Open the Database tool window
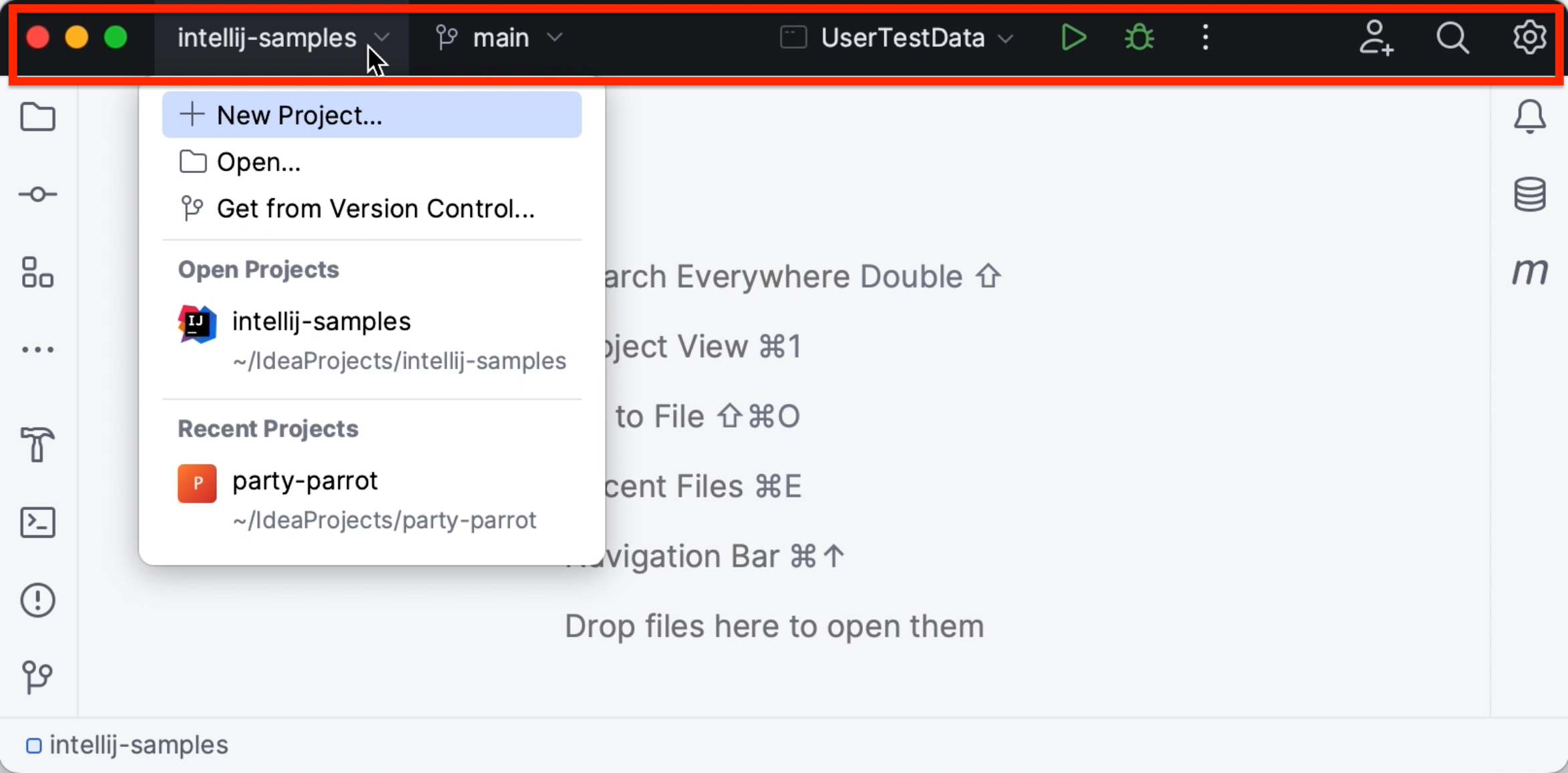The image size is (1568, 773). [x=1529, y=194]
